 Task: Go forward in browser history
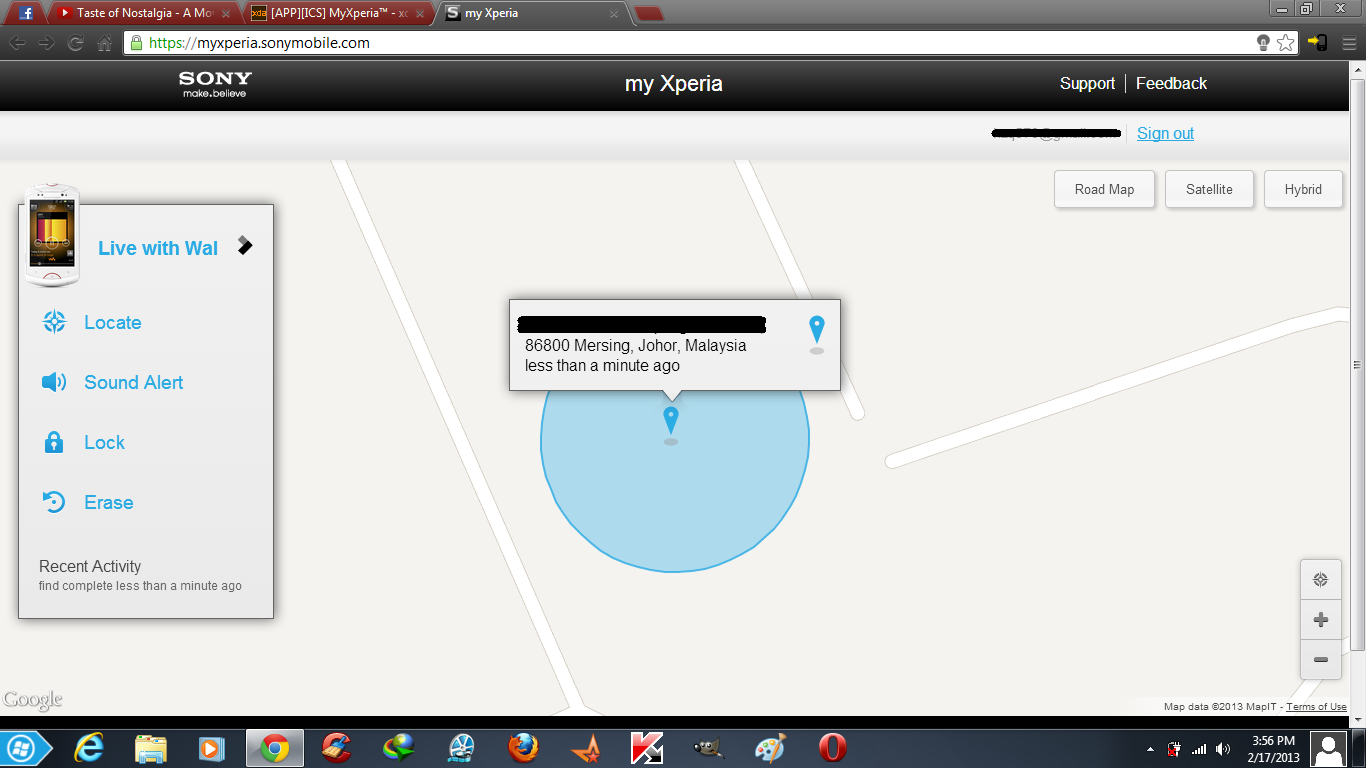pos(46,43)
